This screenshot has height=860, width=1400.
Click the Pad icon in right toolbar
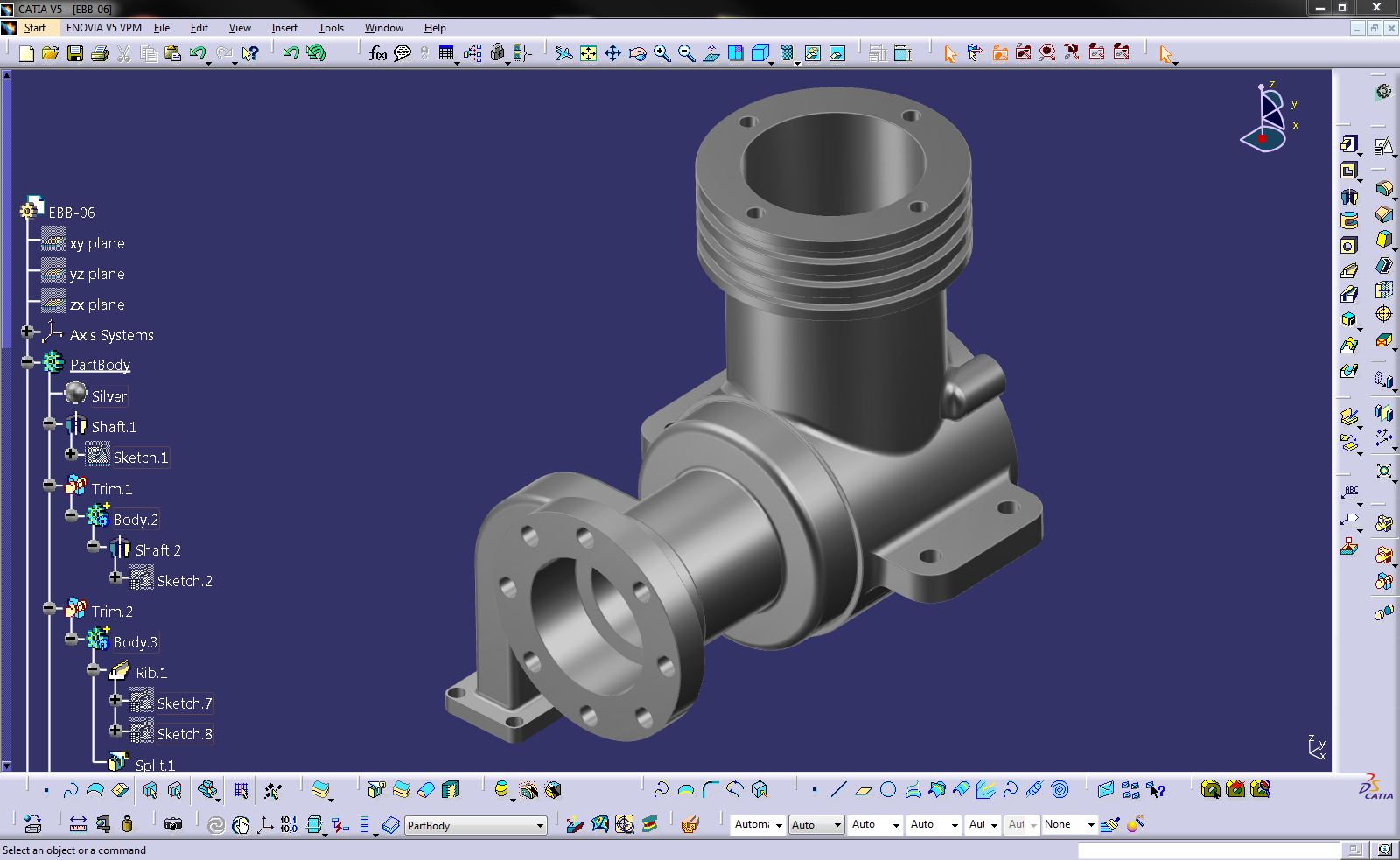[x=1350, y=144]
